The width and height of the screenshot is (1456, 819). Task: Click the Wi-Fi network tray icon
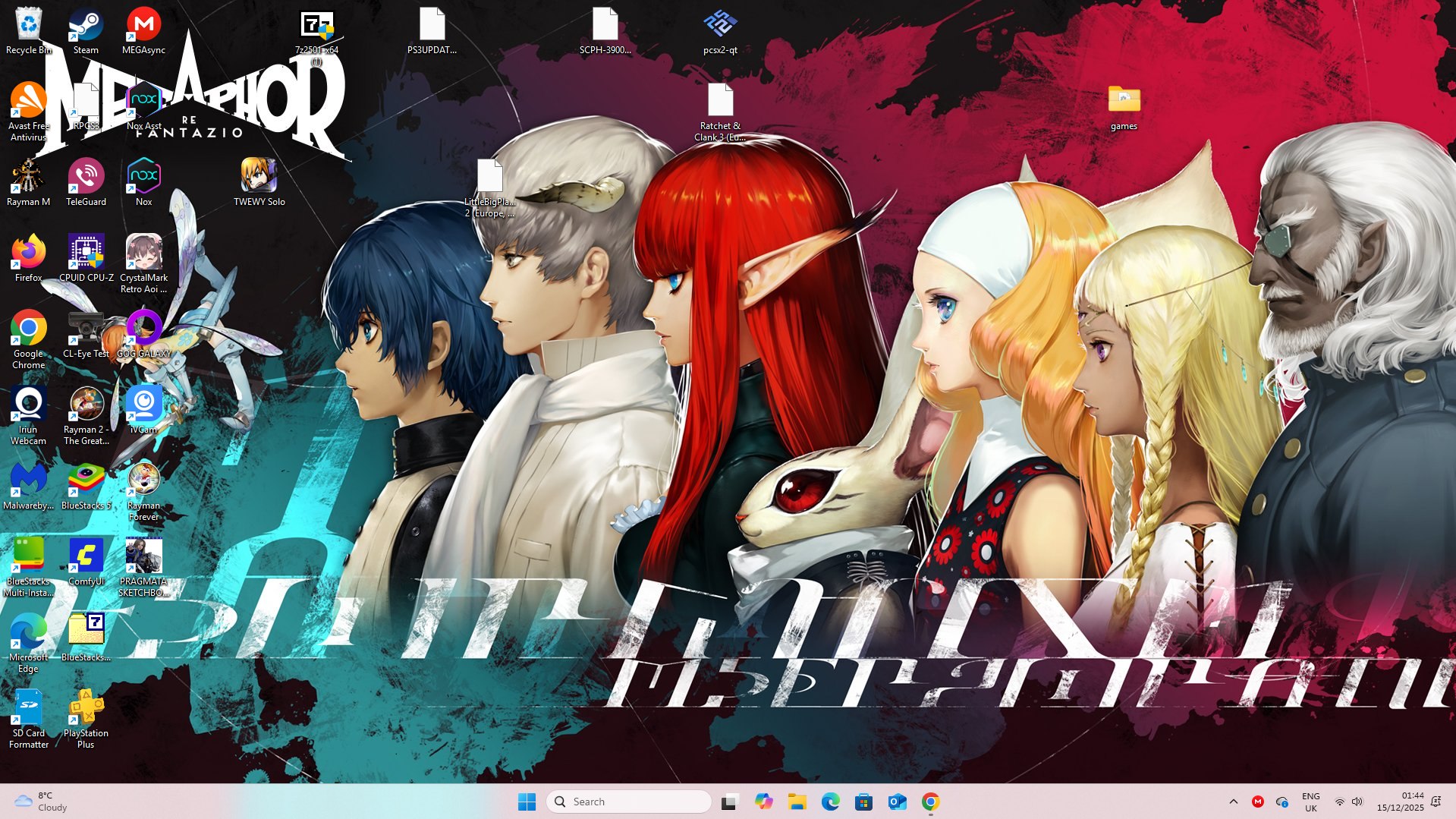(x=1340, y=802)
